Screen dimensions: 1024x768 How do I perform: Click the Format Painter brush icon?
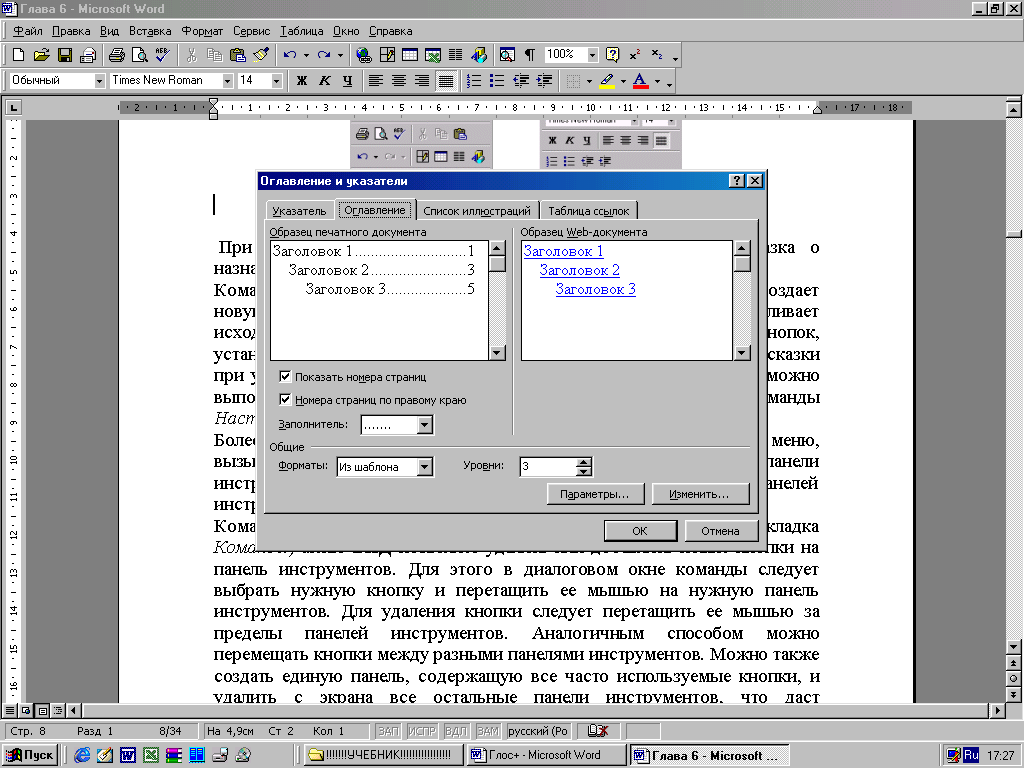[x=261, y=55]
